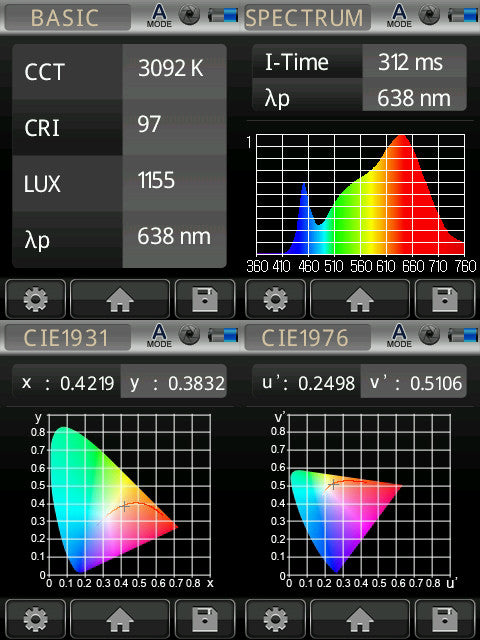Toggle A MODE indicator in CIE1931 header

tap(159, 336)
